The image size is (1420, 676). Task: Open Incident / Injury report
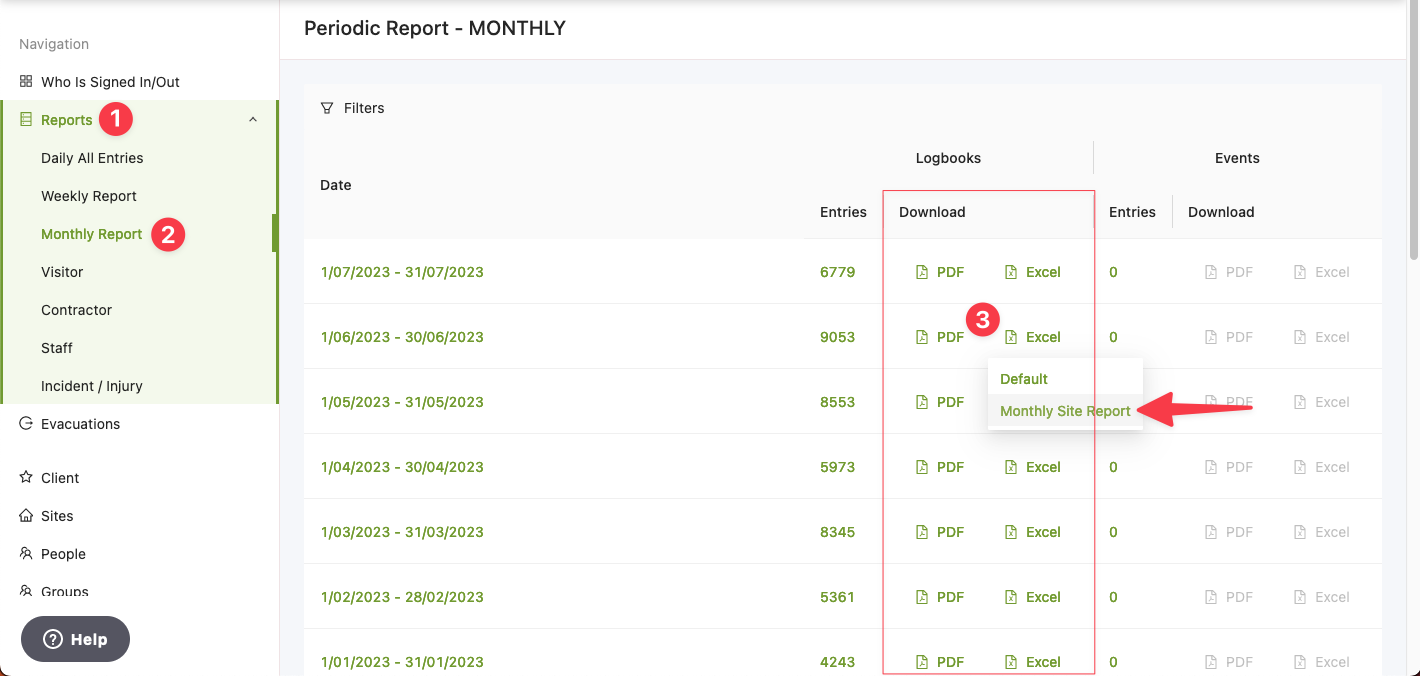click(92, 386)
